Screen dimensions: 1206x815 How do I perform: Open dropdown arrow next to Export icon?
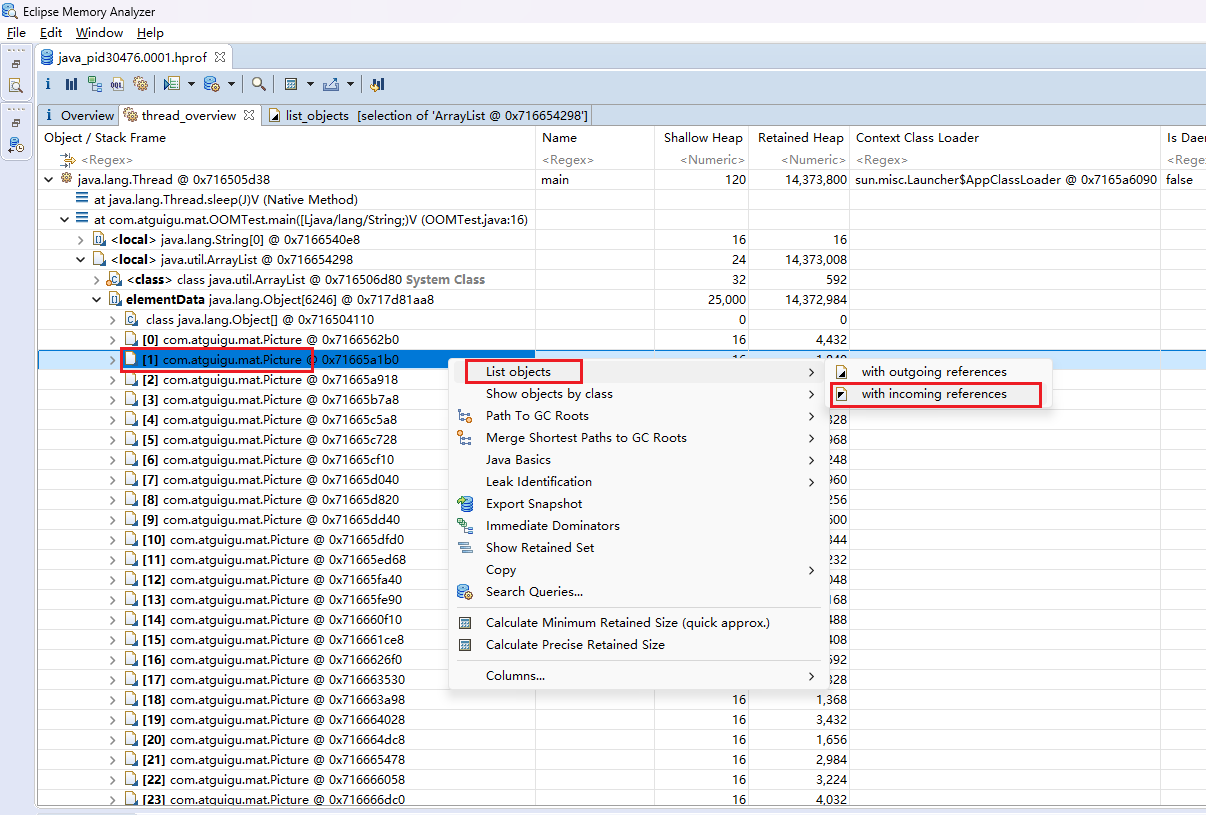point(351,84)
